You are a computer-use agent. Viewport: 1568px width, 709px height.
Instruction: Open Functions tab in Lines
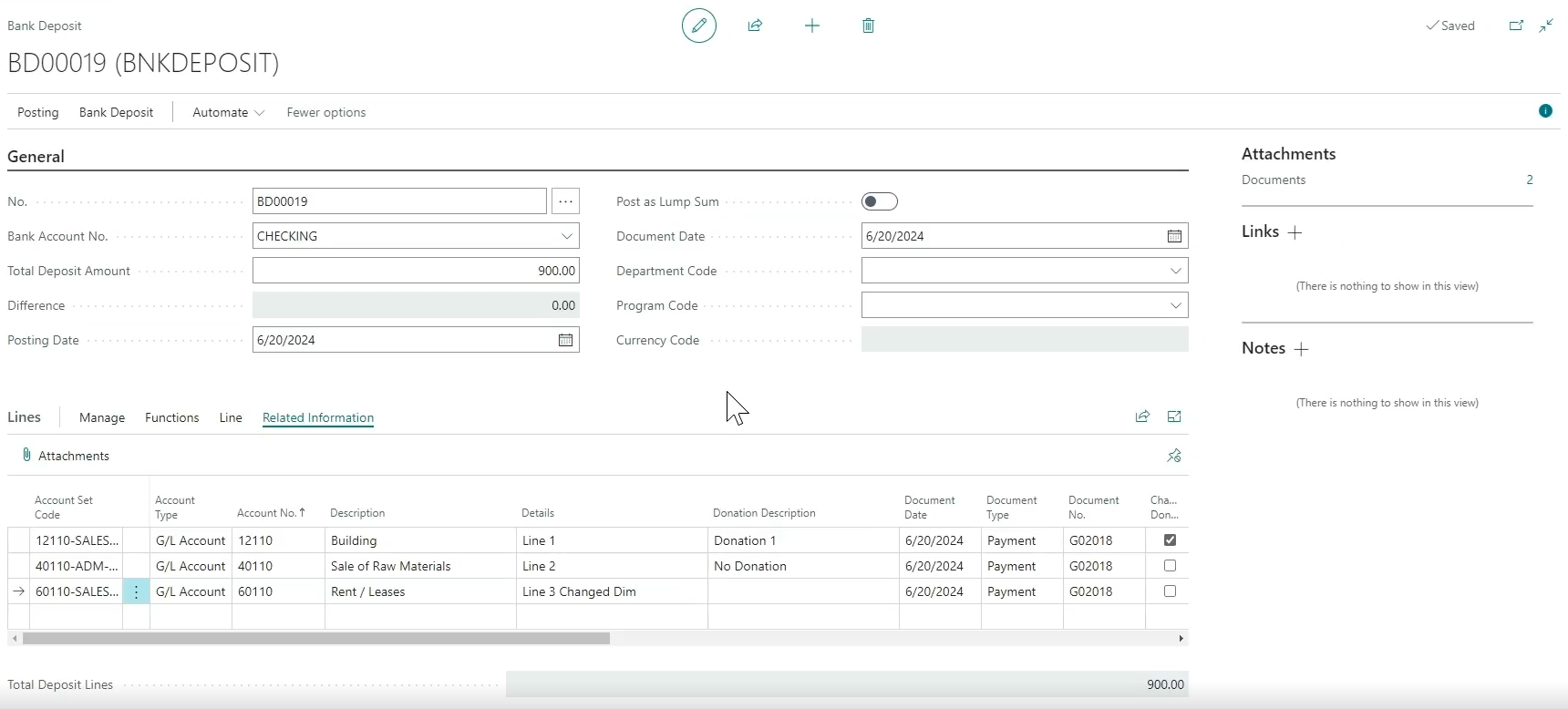(171, 417)
